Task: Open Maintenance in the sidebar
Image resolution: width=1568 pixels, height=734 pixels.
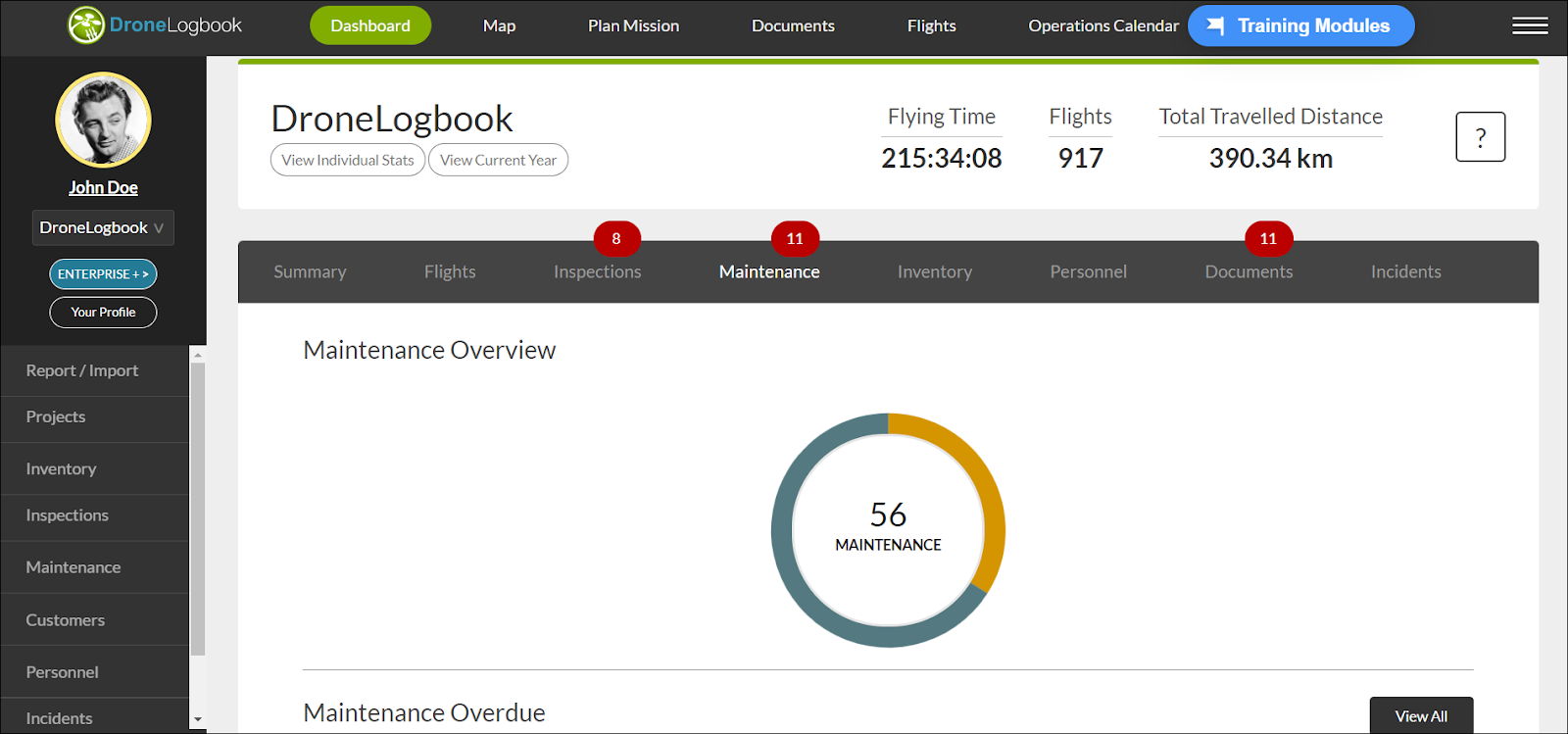Action: coord(94,567)
